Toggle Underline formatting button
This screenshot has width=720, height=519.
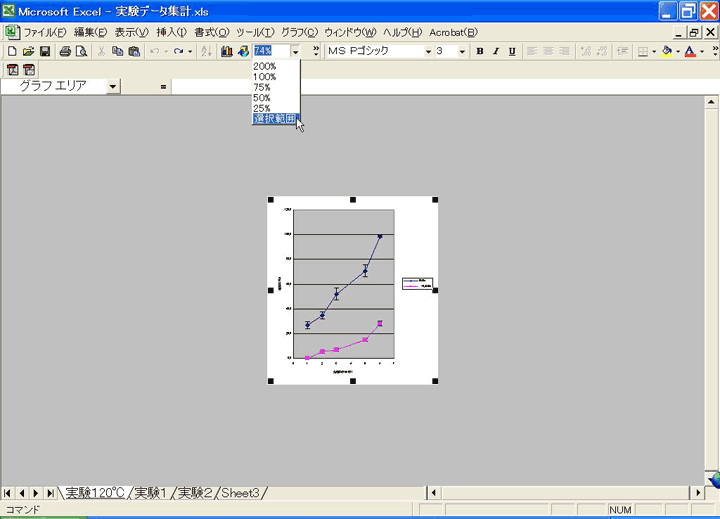click(x=512, y=51)
